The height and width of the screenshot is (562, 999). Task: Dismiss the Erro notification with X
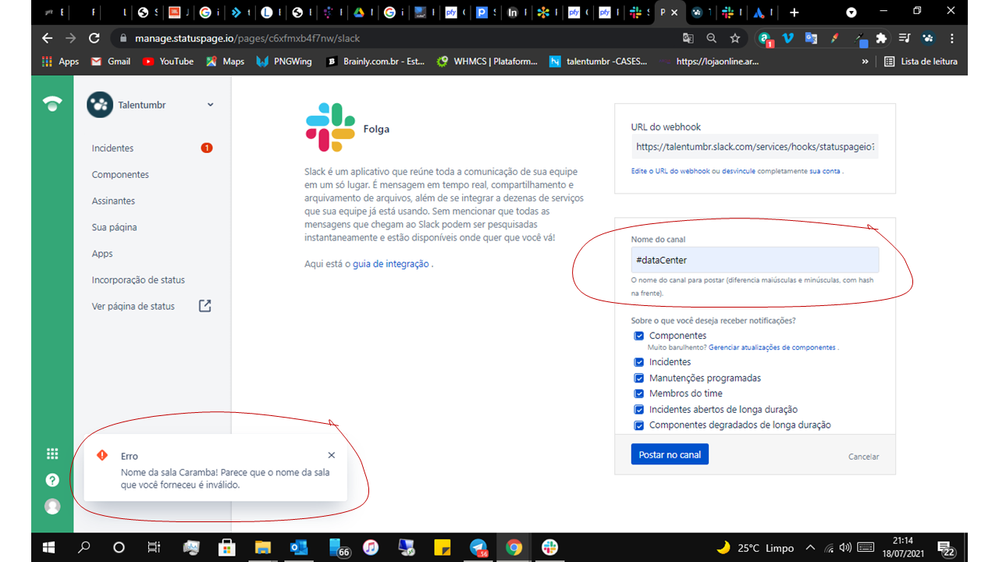pyautogui.click(x=331, y=455)
